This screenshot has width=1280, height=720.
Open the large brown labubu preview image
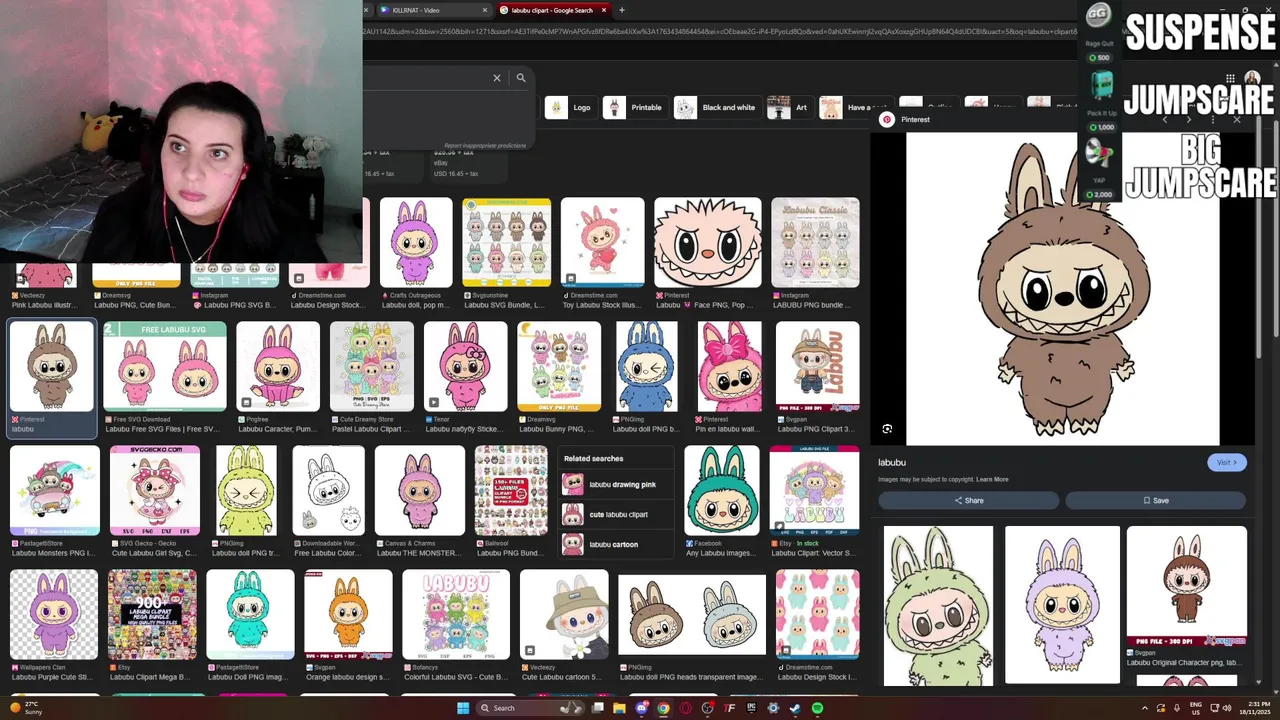point(1063,289)
